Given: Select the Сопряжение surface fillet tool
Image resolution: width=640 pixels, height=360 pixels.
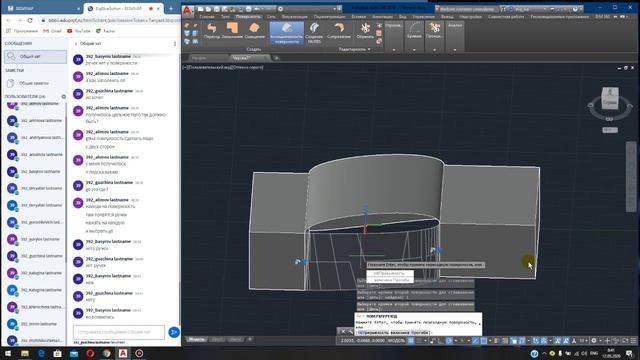Looking at the screenshot, I should tap(339, 31).
